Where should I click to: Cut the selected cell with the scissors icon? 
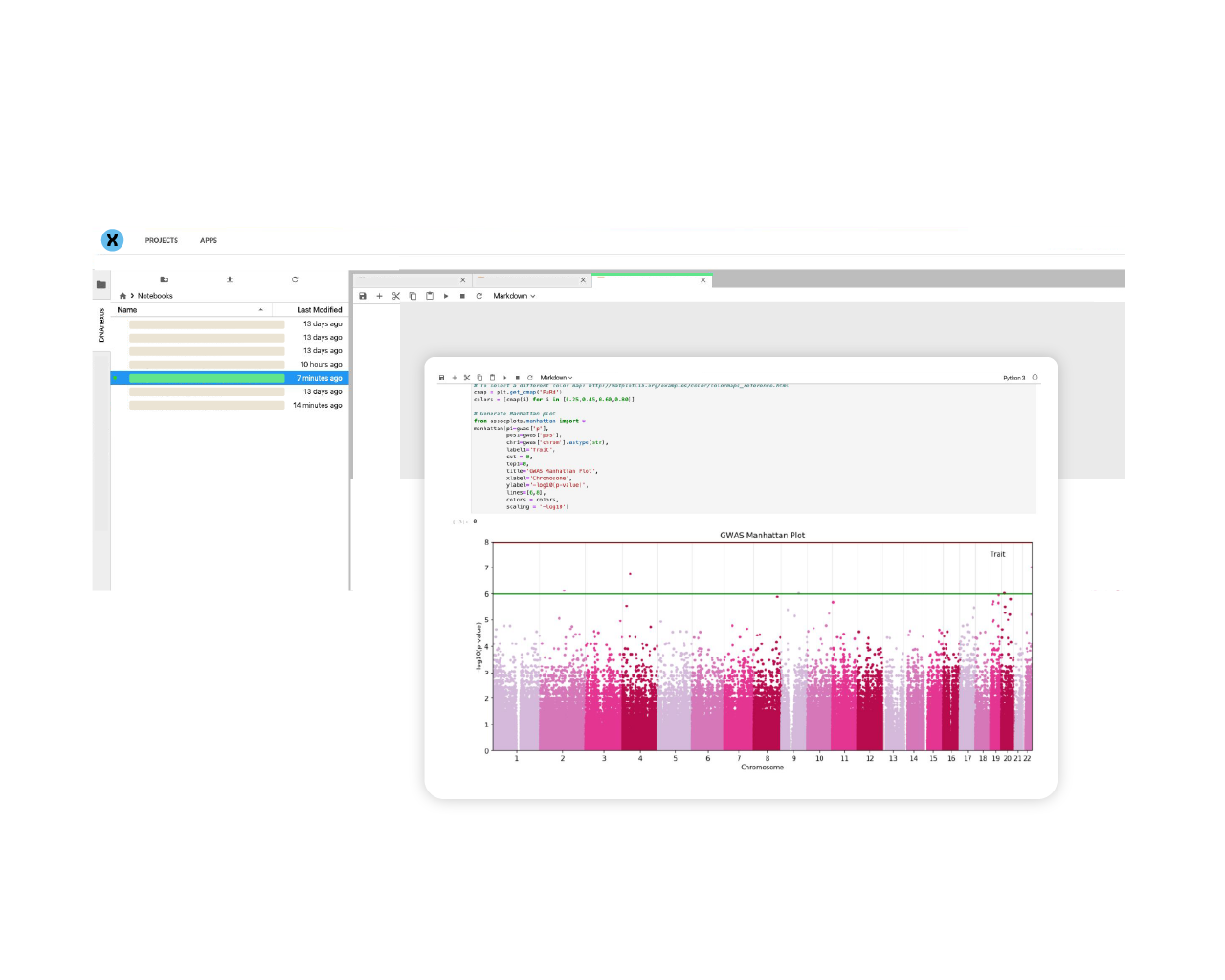pyautogui.click(x=467, y=377)
